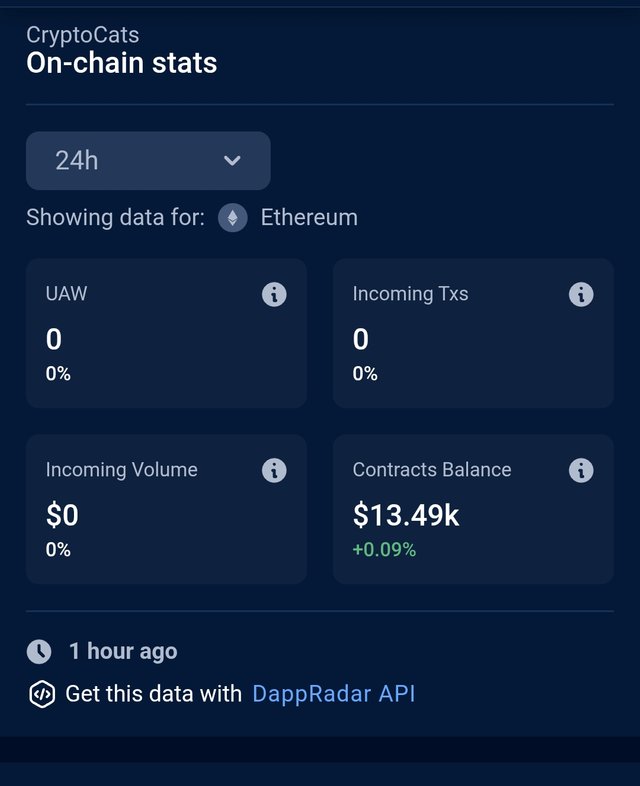Click the +0.09% change indicator

(x=384, y=549)
